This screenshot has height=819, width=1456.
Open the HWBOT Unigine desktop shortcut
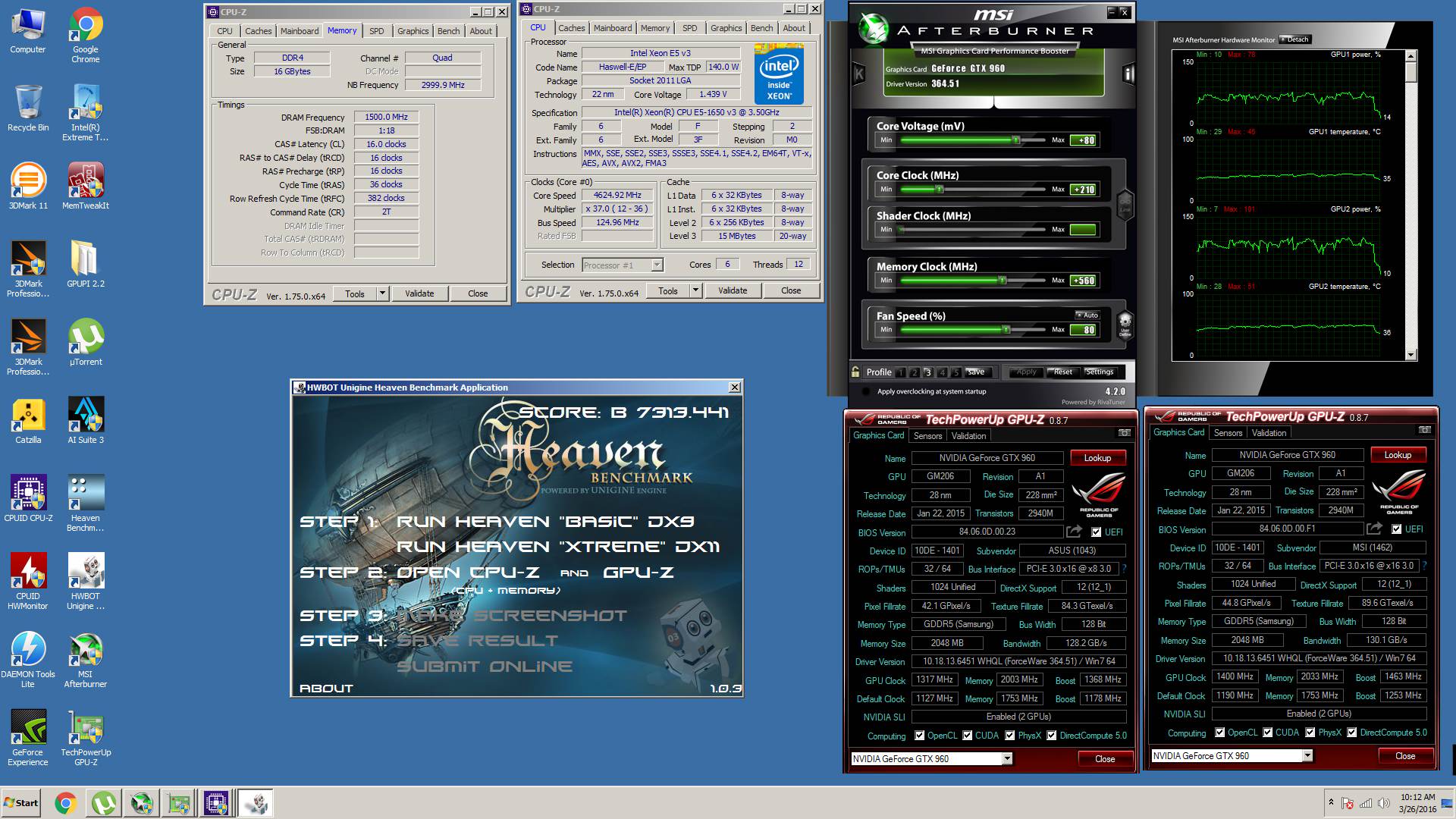[x=86, y=582]
